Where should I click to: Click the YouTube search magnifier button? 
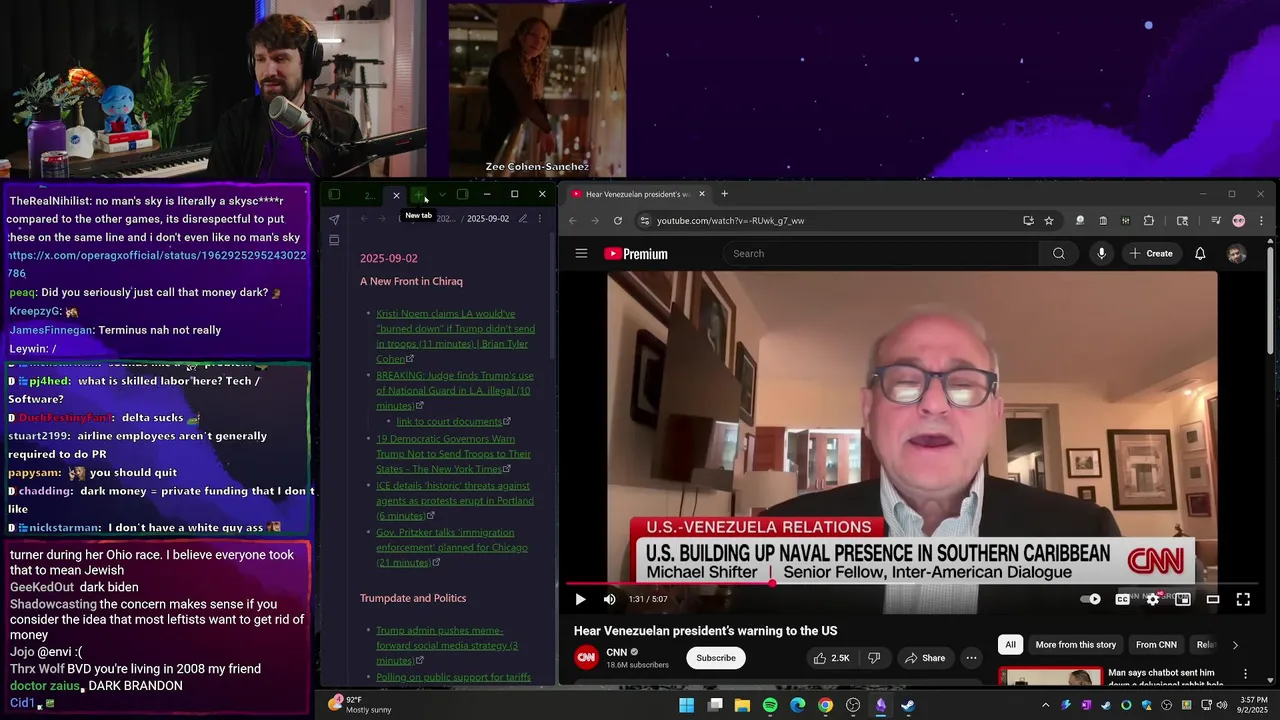coord(1059,253)
